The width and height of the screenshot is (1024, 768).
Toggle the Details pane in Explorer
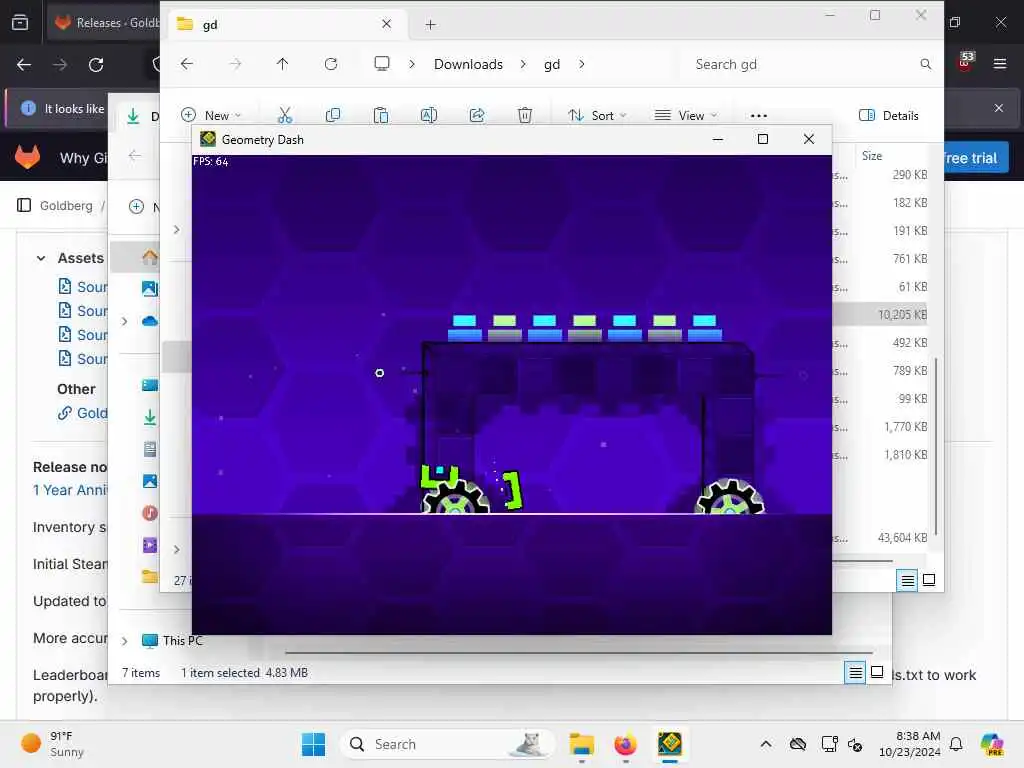888,116
